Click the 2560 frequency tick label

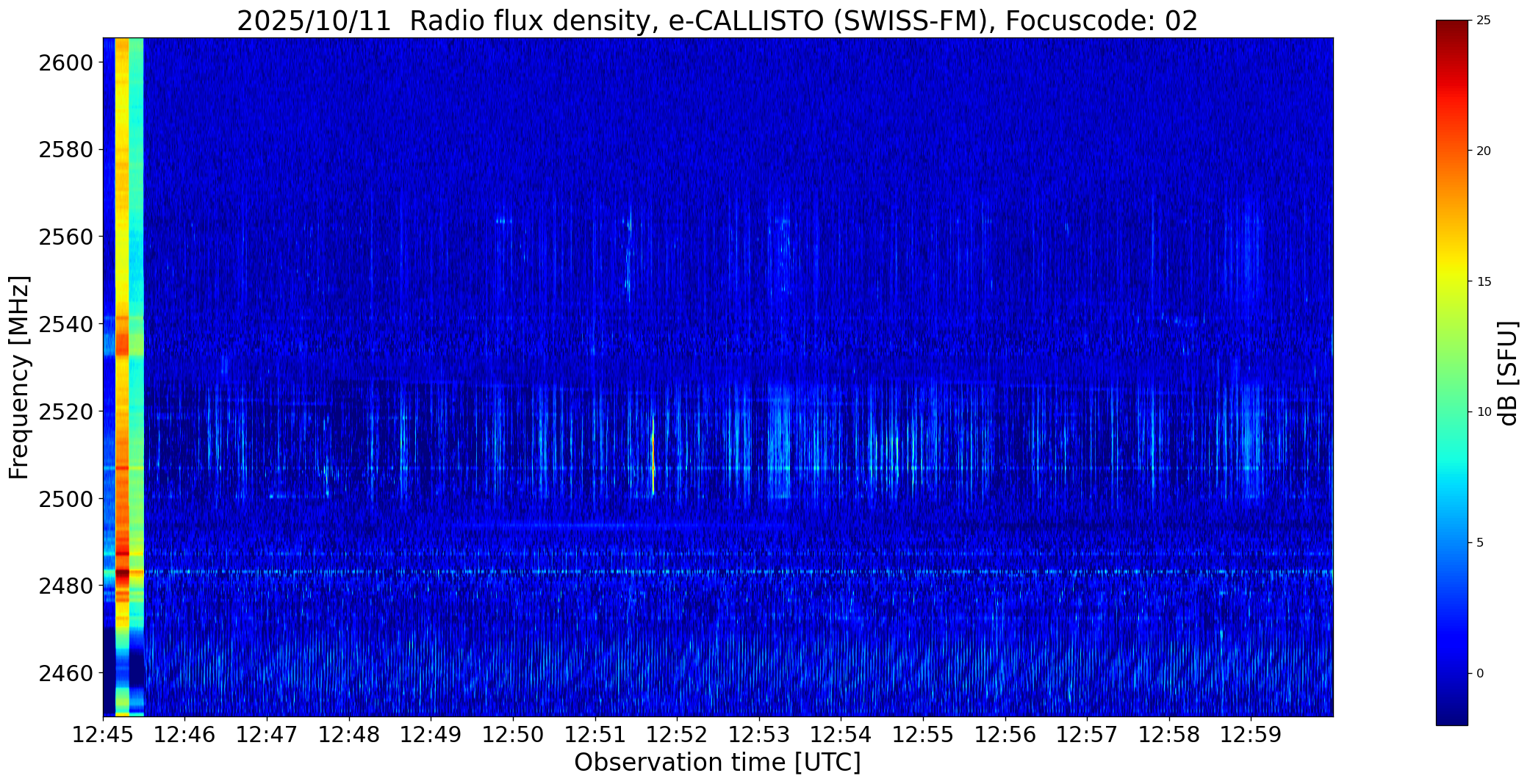click(65, 237)
